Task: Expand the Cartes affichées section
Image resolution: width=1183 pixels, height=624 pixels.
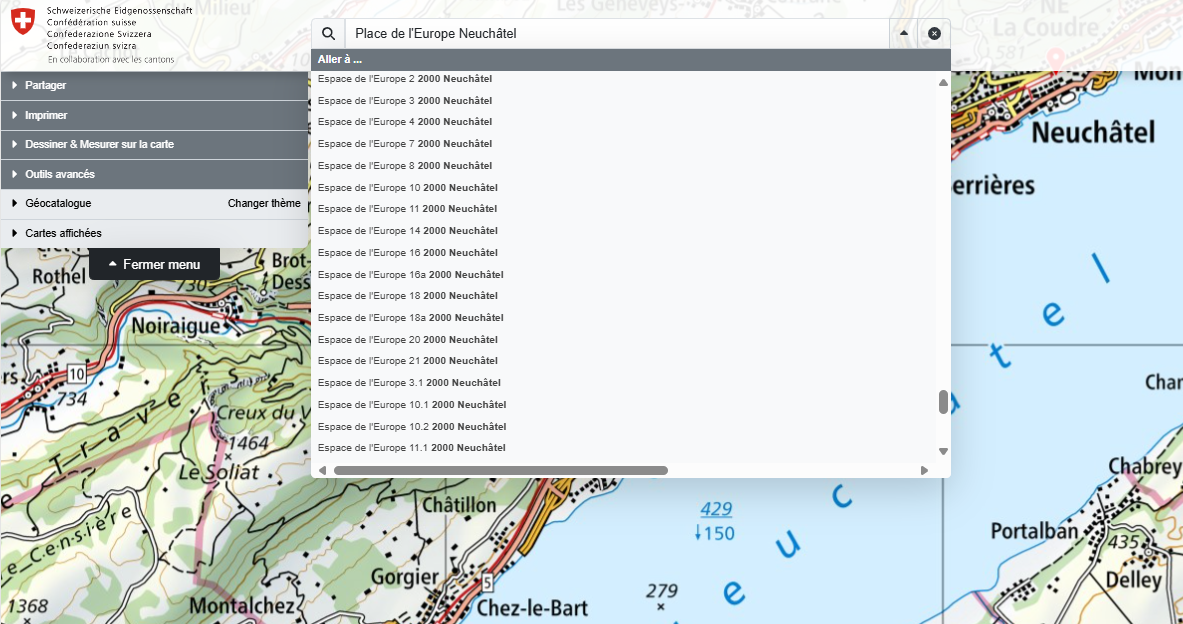Action: tap(63, 234)
